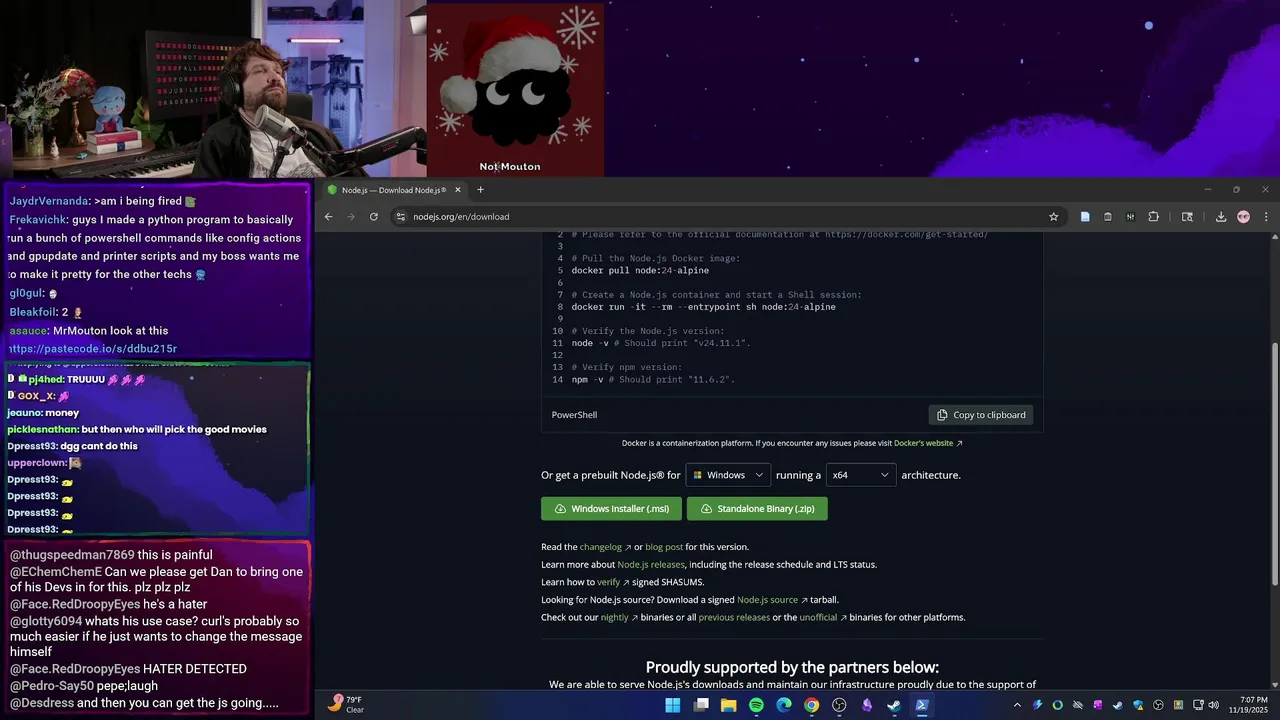Click the JaydrVernanda chat message
The image size is (1280, 720).
[103, 201]
